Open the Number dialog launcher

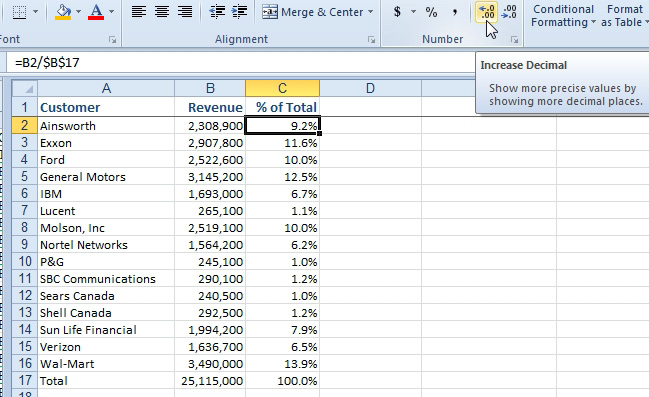[x=514, y=40]
